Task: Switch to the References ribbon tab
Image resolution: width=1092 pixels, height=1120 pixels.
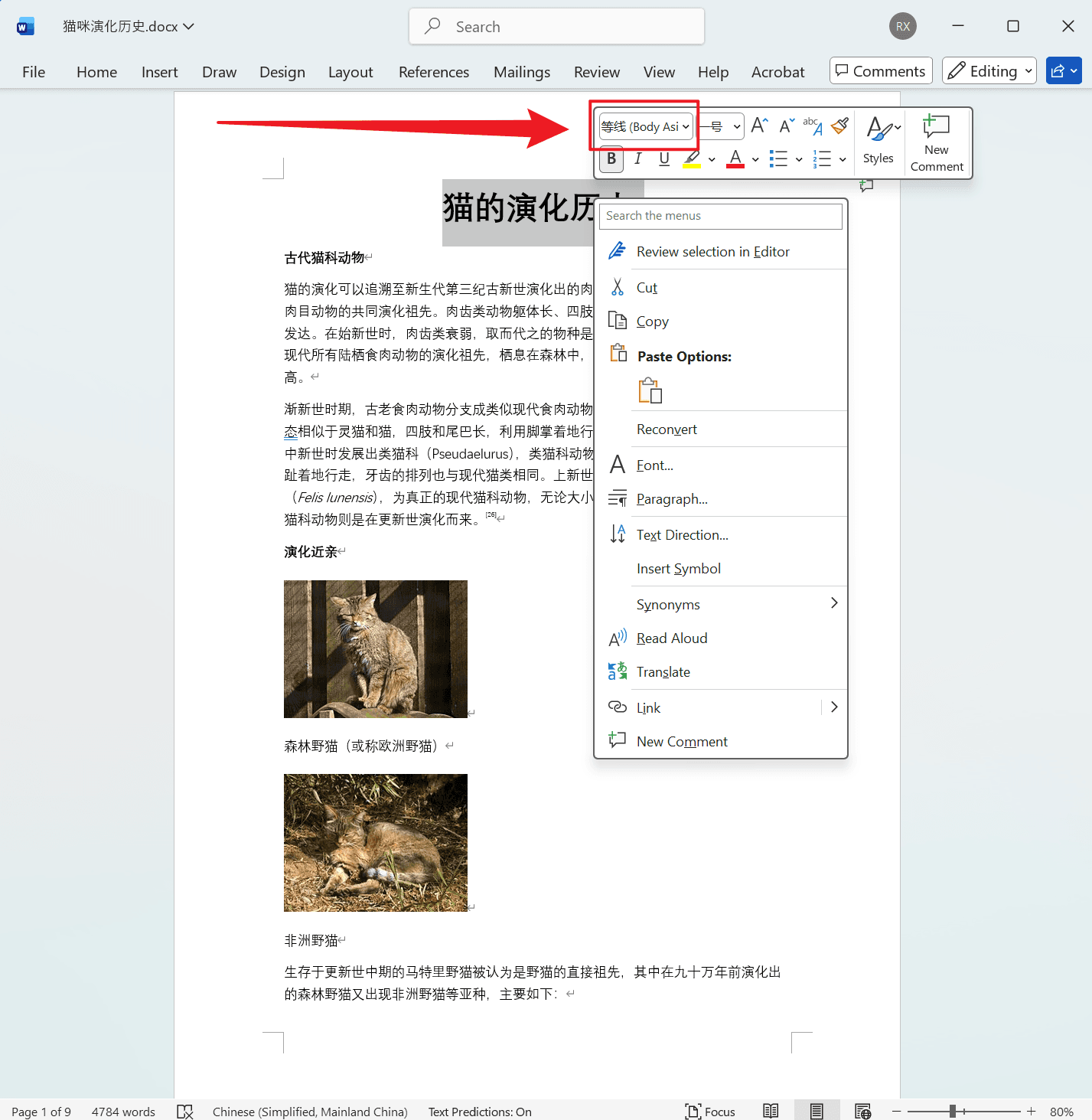Action: pyautogui.click(x=433, y=71)
